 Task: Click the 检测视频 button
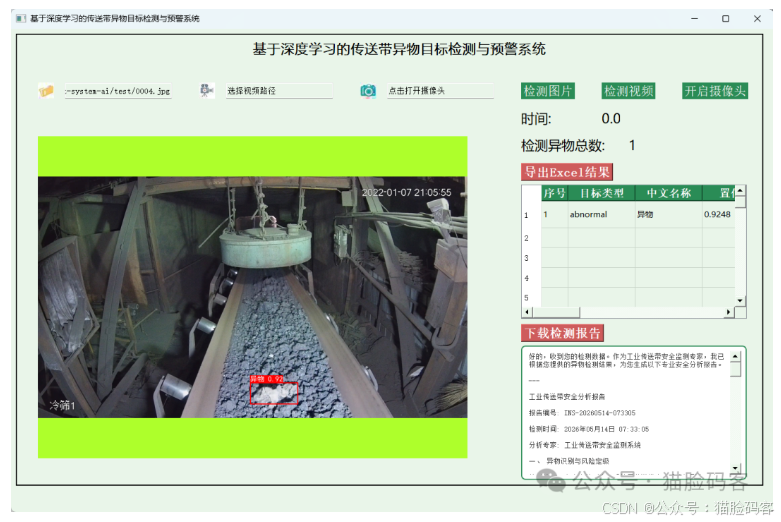[628, 91]
